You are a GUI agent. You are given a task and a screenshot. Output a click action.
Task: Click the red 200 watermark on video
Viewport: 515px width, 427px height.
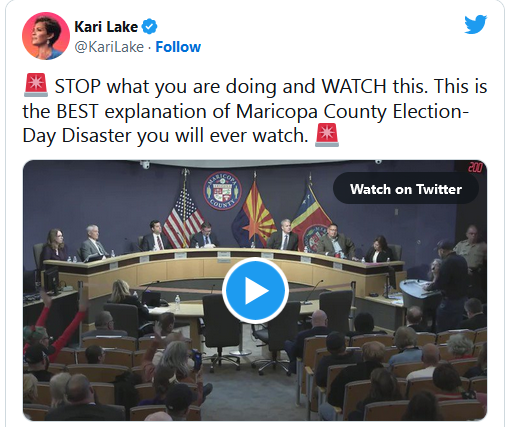point(475,167)
